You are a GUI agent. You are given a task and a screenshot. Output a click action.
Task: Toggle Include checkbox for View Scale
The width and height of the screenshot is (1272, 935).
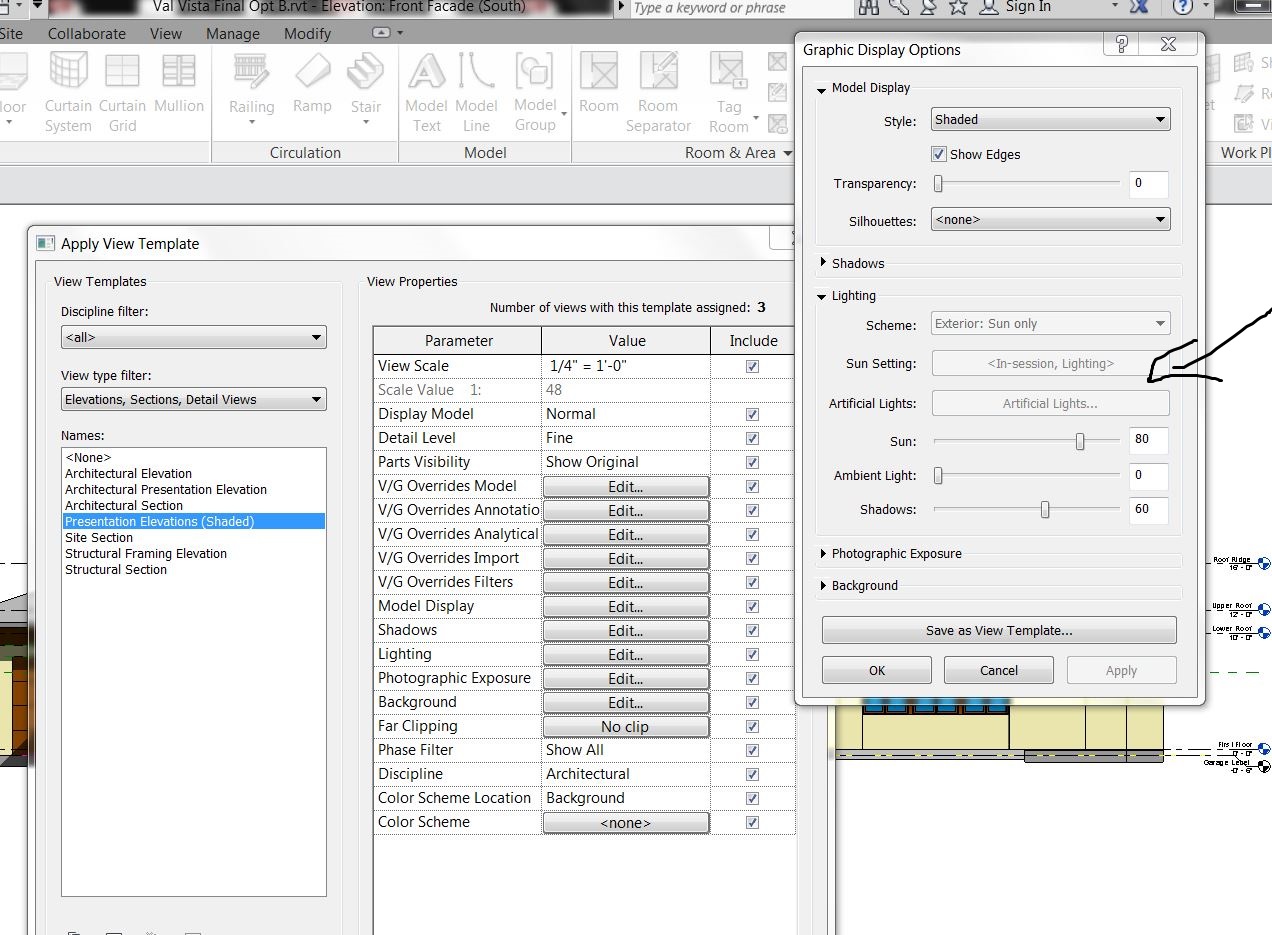click(752, 367)
